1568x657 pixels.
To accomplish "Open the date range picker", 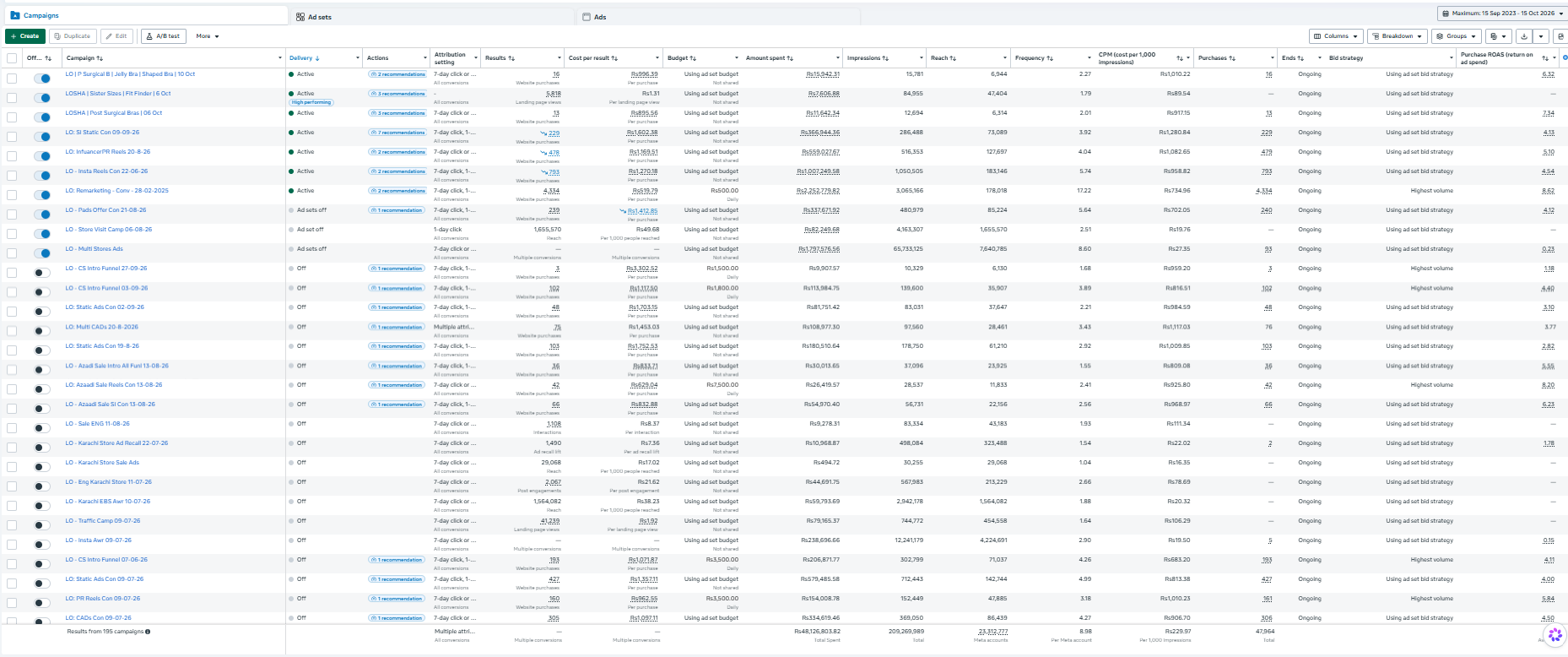I will coord(1501,14).
